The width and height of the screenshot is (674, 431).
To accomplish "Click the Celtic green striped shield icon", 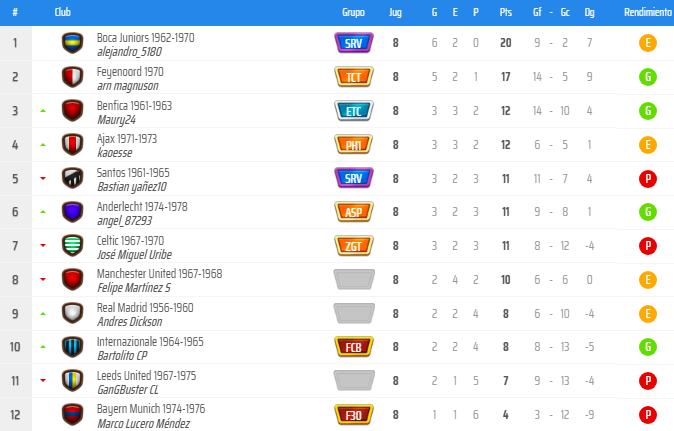I will 72,246.
